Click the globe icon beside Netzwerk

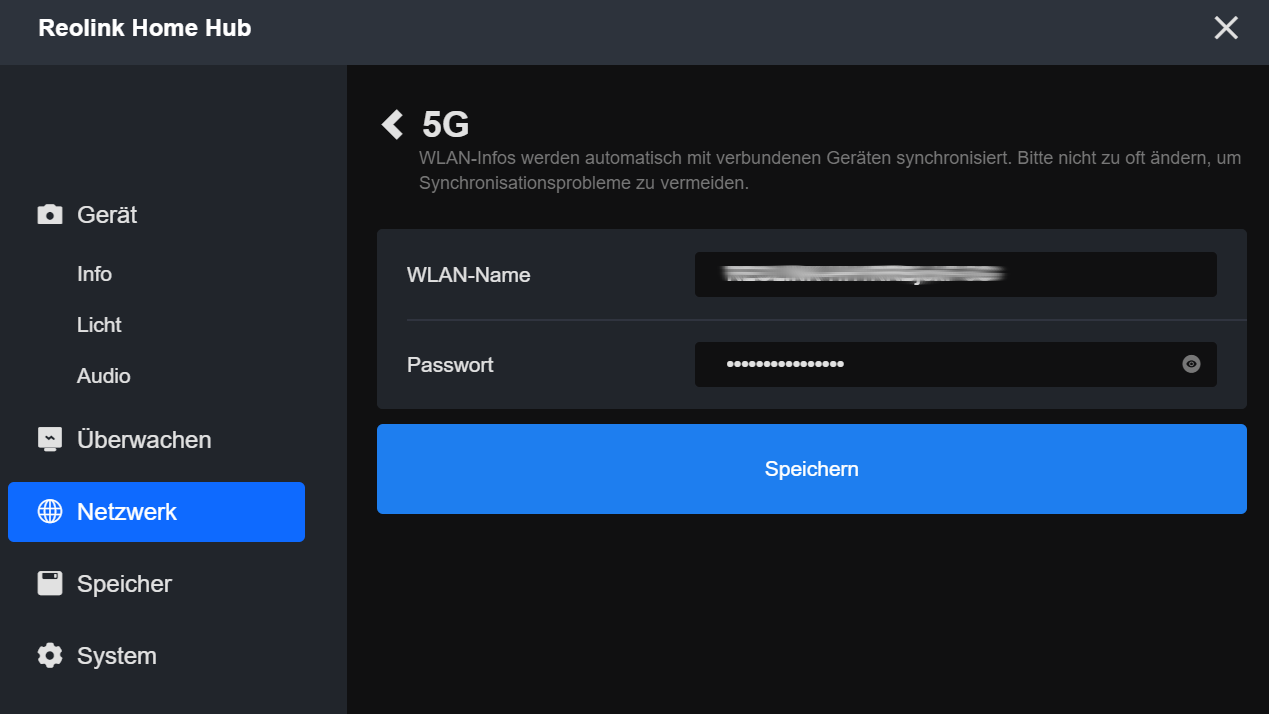coord(50,512)
